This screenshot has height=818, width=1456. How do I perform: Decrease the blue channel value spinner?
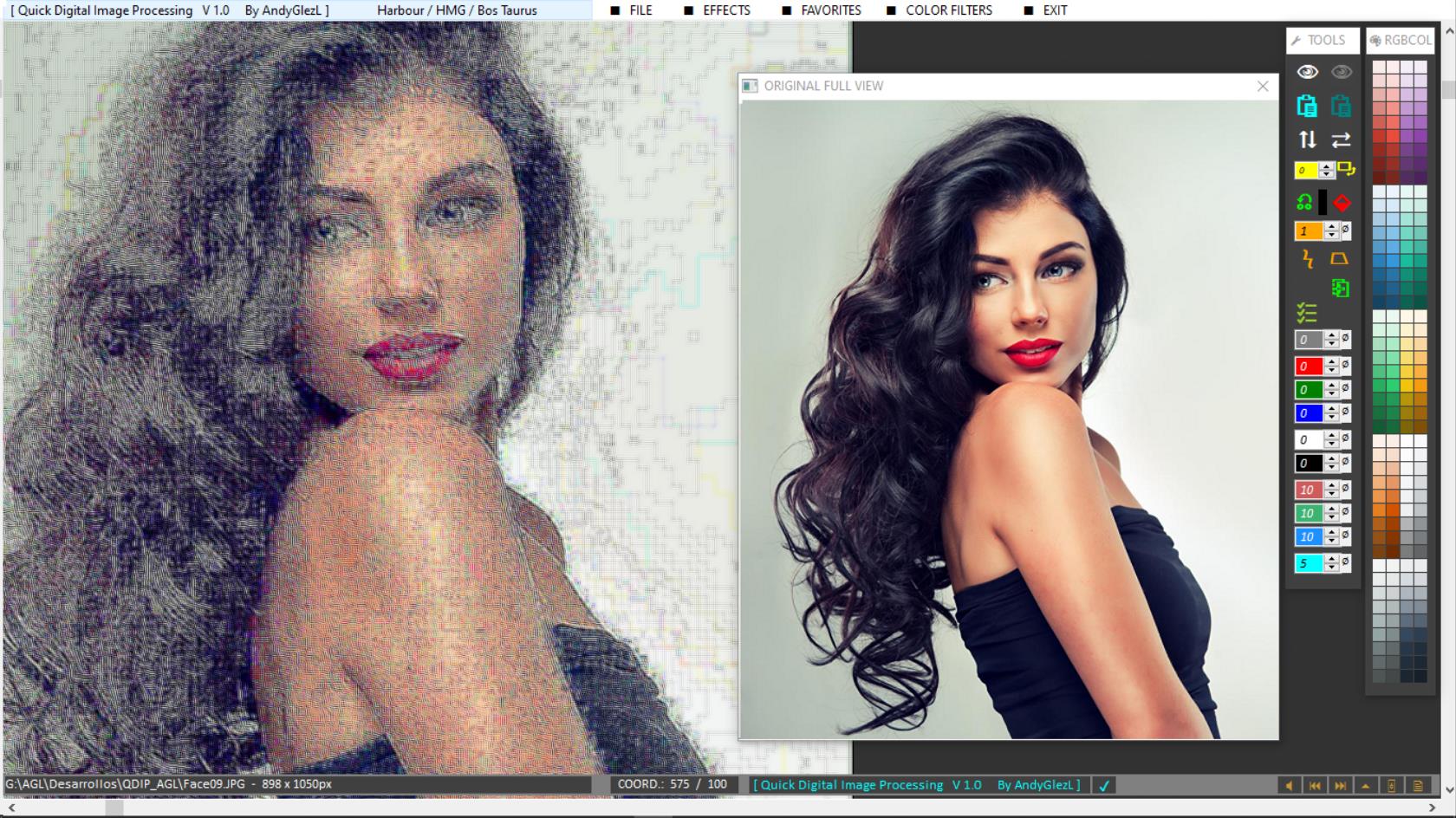coord(1332,419)
